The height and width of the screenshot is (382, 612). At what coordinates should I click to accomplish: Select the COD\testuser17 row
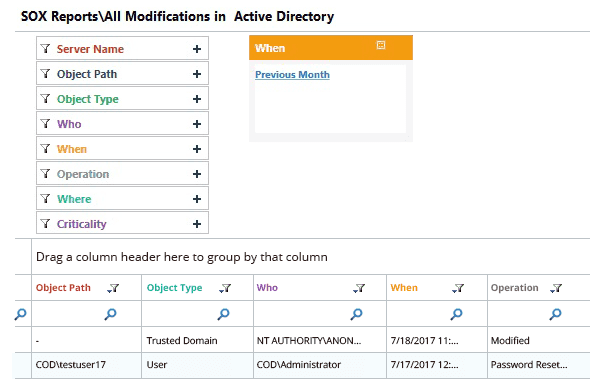302,365
